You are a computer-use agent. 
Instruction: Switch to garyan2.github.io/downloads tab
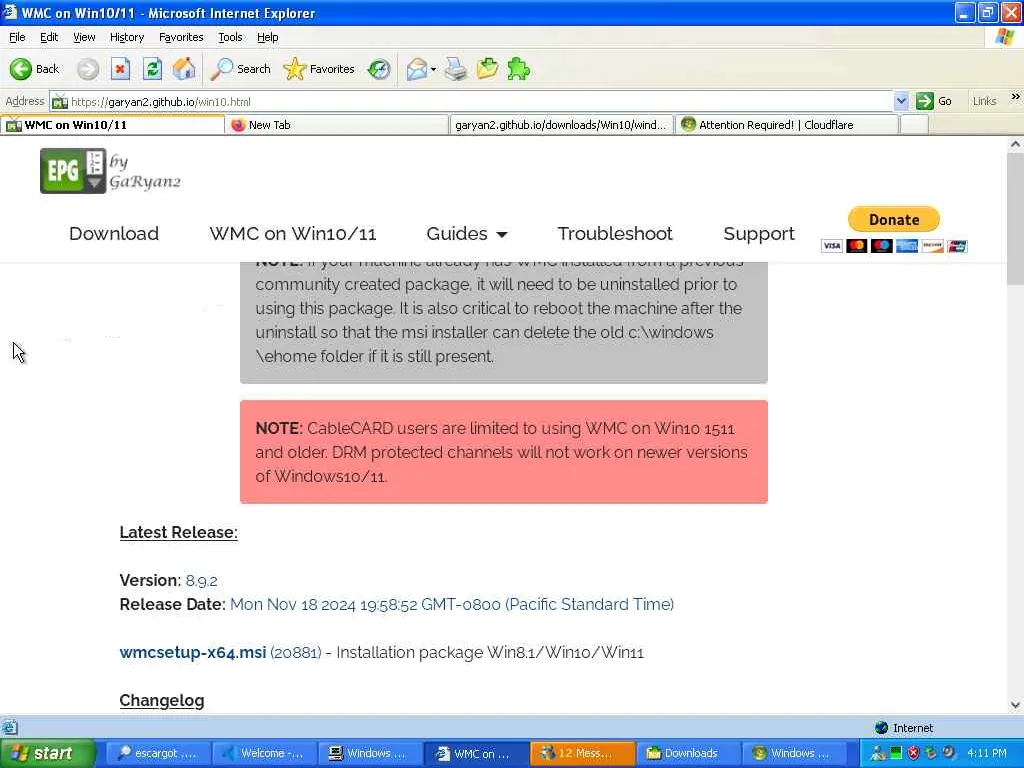coord(561,125)
